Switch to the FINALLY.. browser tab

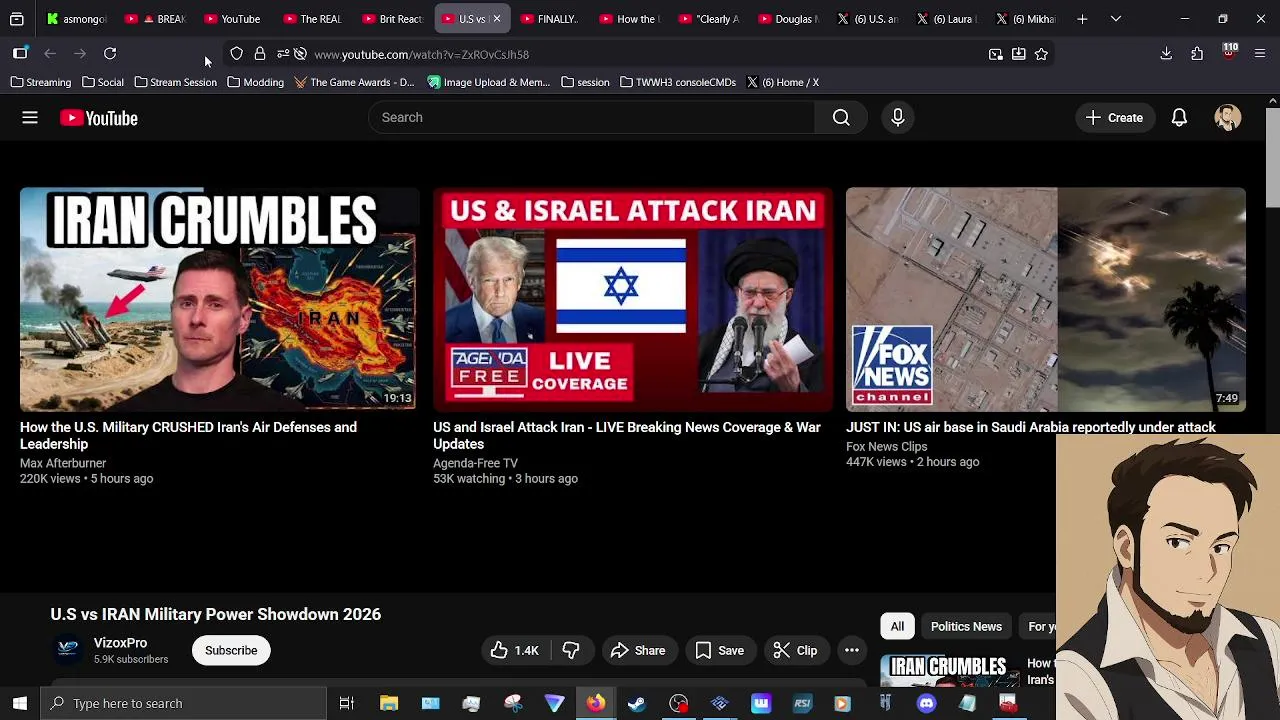(x=549, y=19)
